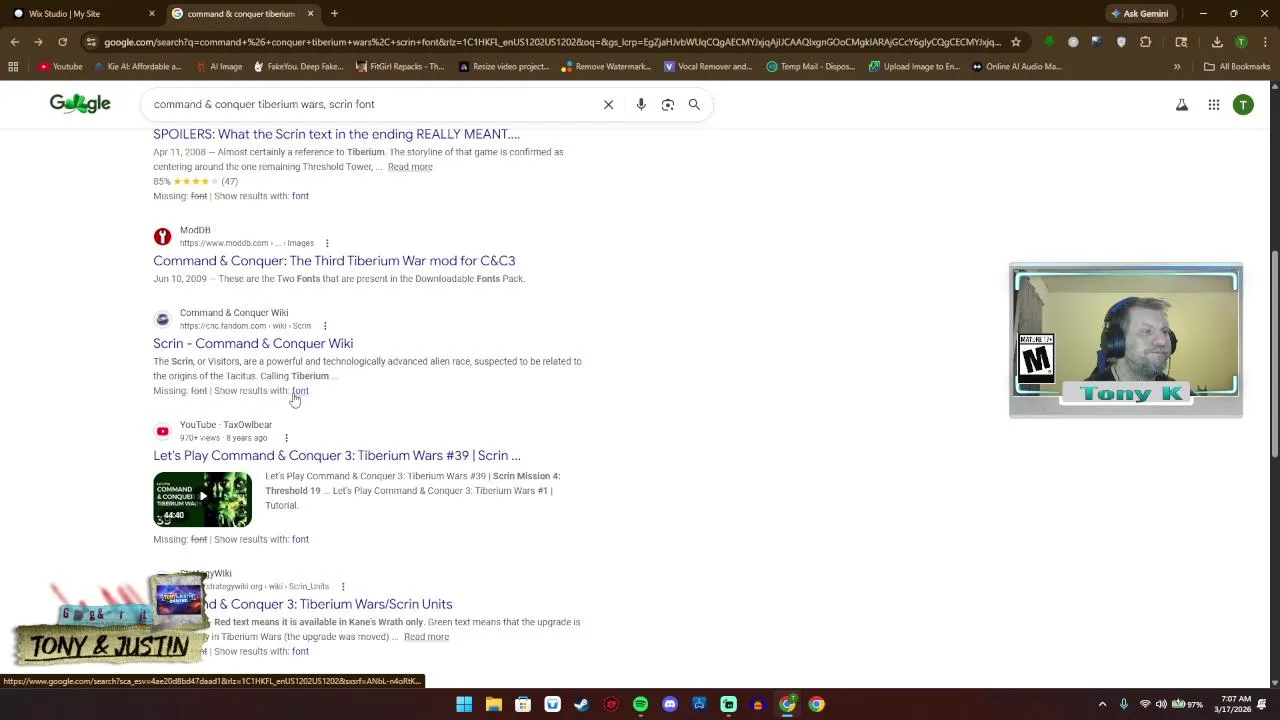Open Google Lens image search
Viewport: 1280px width, 720px height.
tap(668, 104)
